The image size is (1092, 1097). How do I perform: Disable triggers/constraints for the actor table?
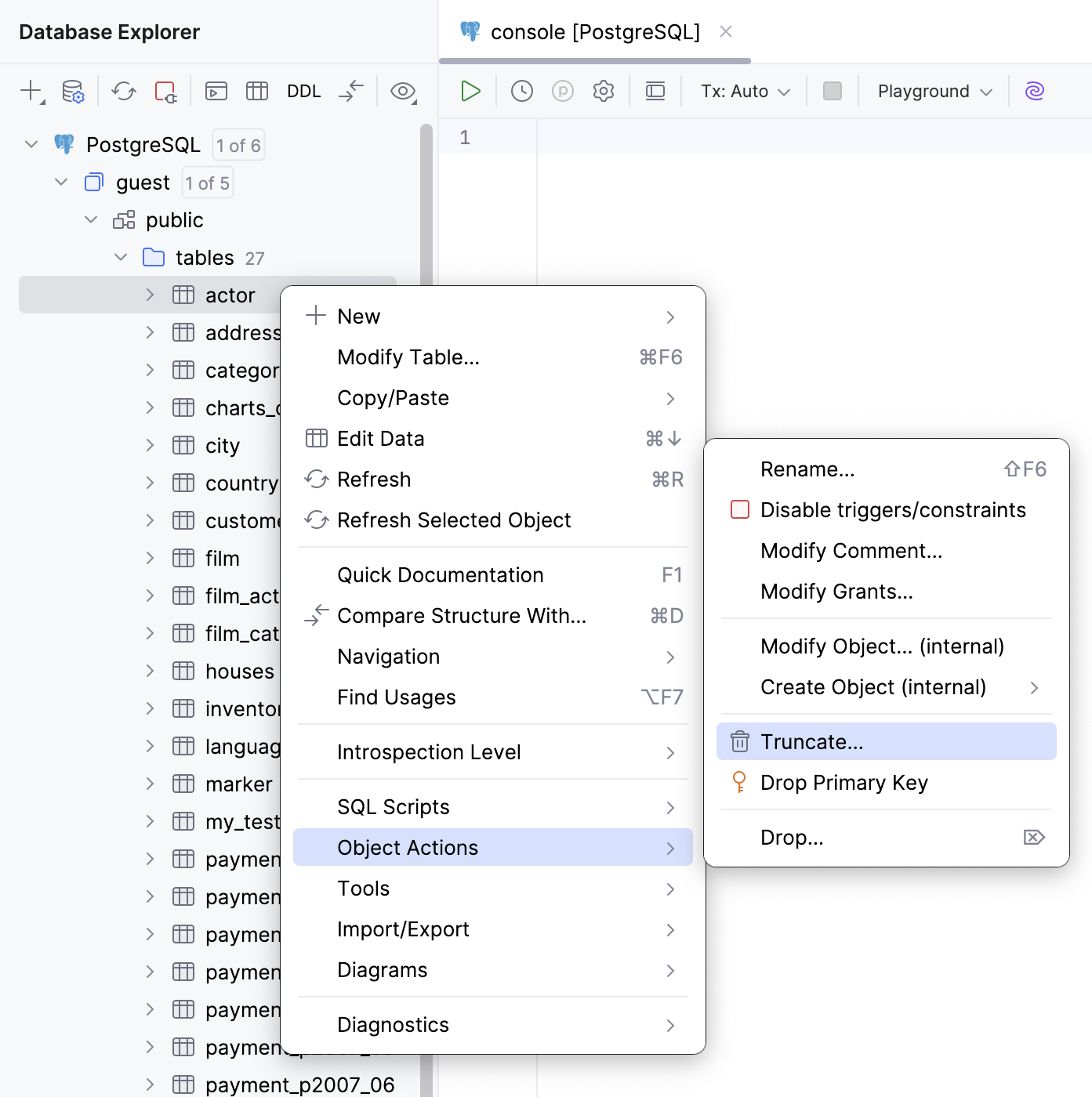893,509
